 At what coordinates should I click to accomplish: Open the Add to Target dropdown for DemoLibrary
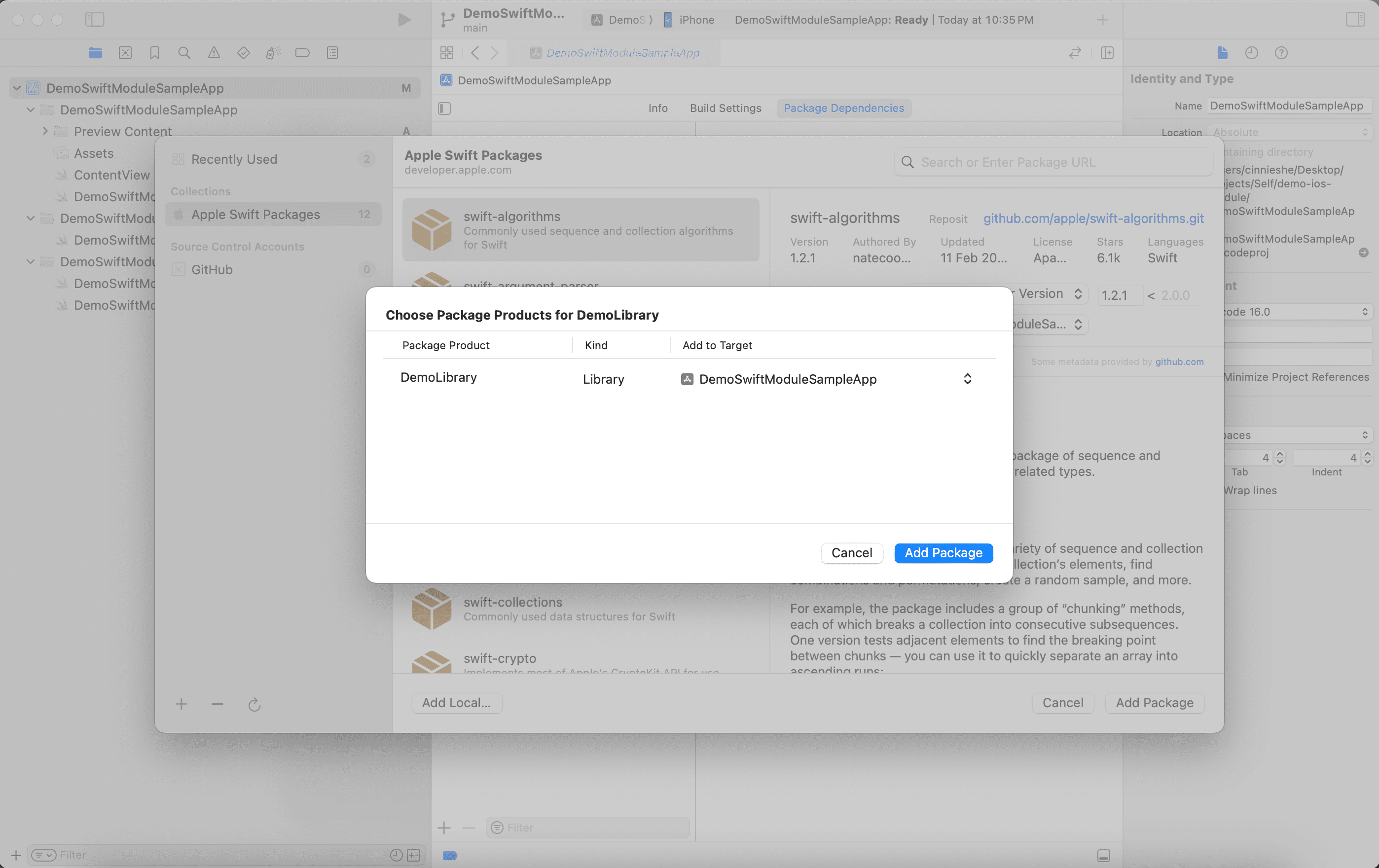[x=967, y=378]
